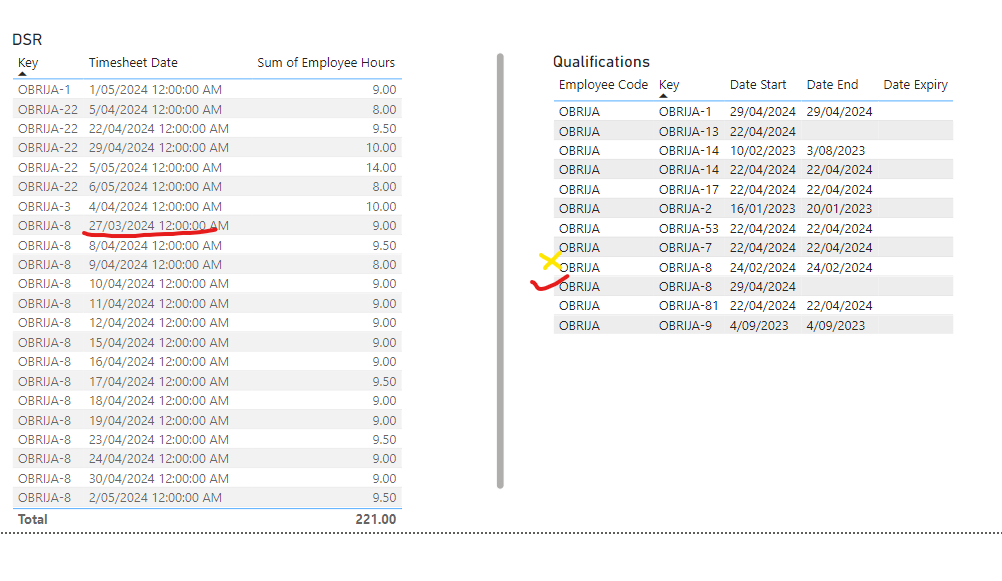Select cell 10/04/2024 12:00:00 AM
Screen dimensions: 1002x581
coord(158,284)
